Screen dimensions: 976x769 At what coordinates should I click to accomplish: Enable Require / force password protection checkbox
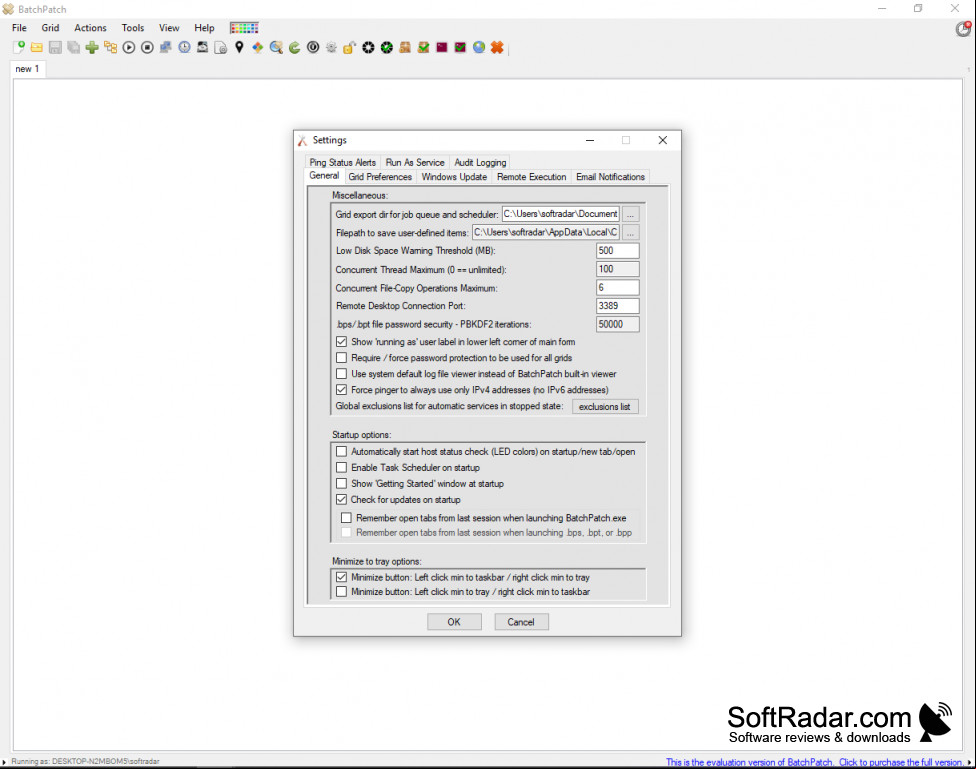point(341,358)
